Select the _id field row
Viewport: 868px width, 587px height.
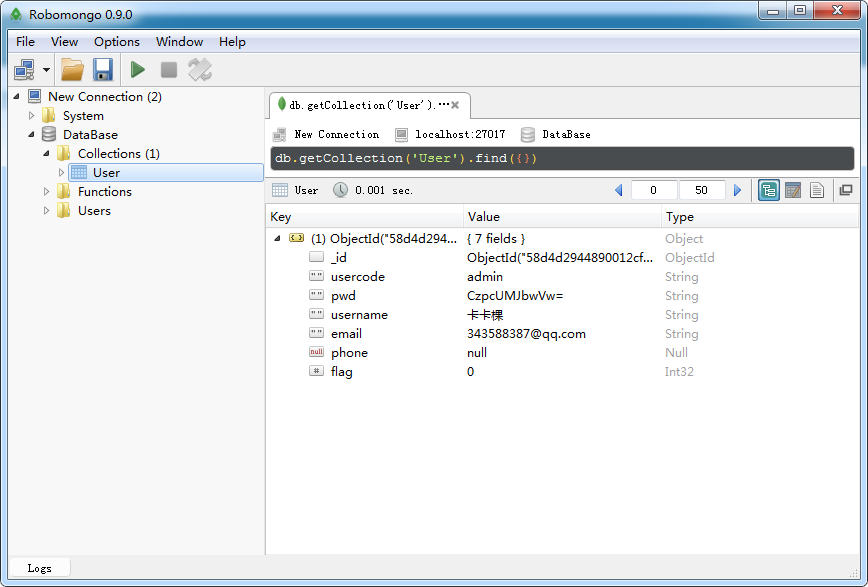(x=562, y=258)
